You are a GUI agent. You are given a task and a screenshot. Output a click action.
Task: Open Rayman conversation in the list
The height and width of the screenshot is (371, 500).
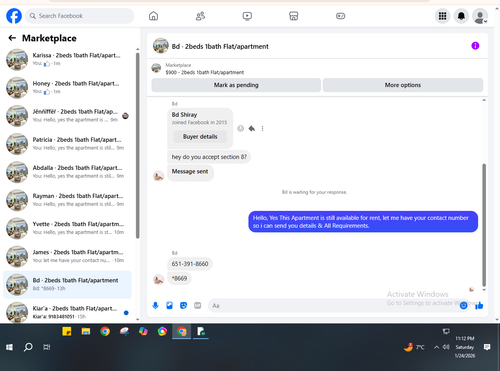tap(67, 200)
